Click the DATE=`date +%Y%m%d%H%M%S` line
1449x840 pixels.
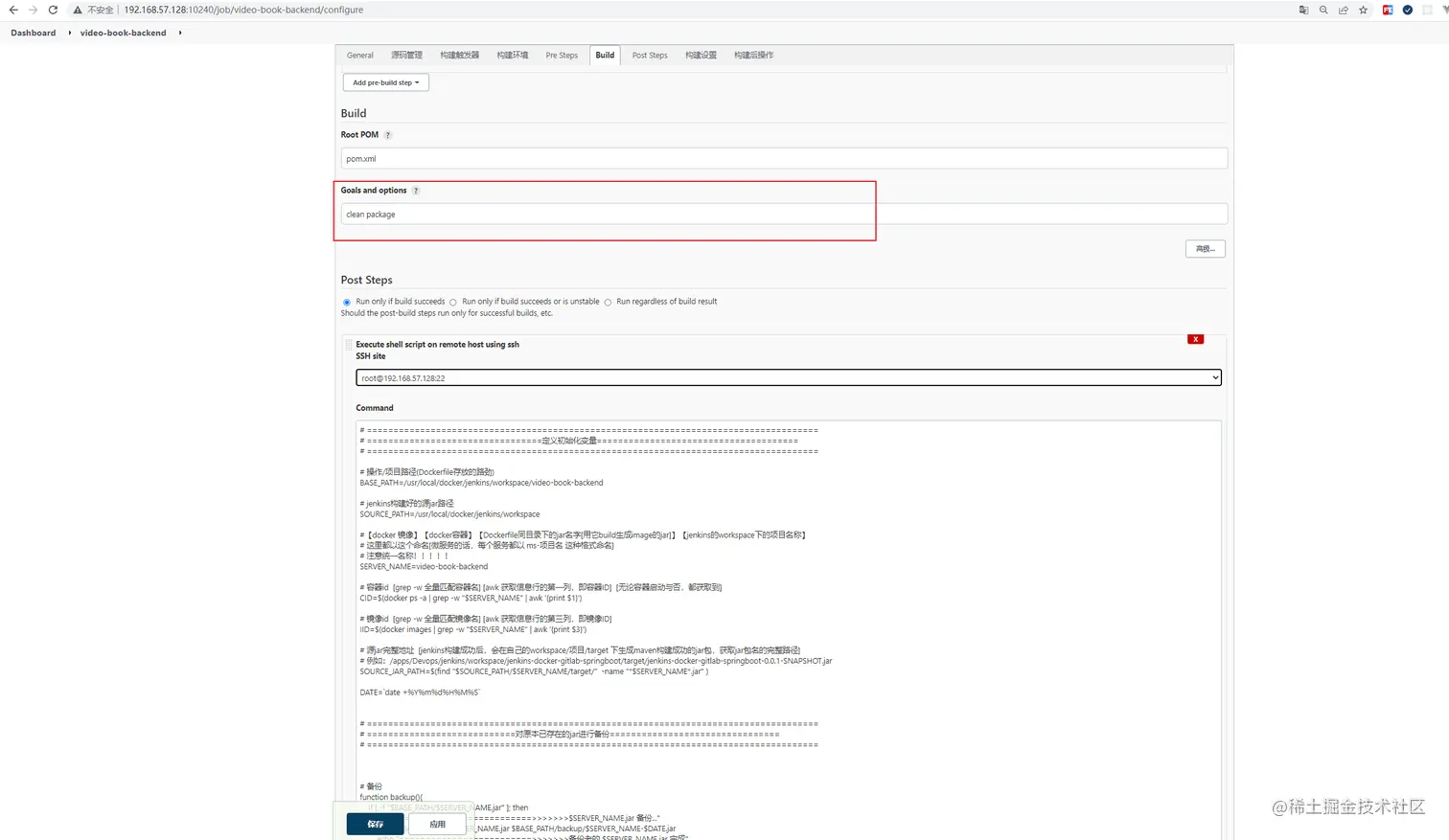tap(420, 692)
